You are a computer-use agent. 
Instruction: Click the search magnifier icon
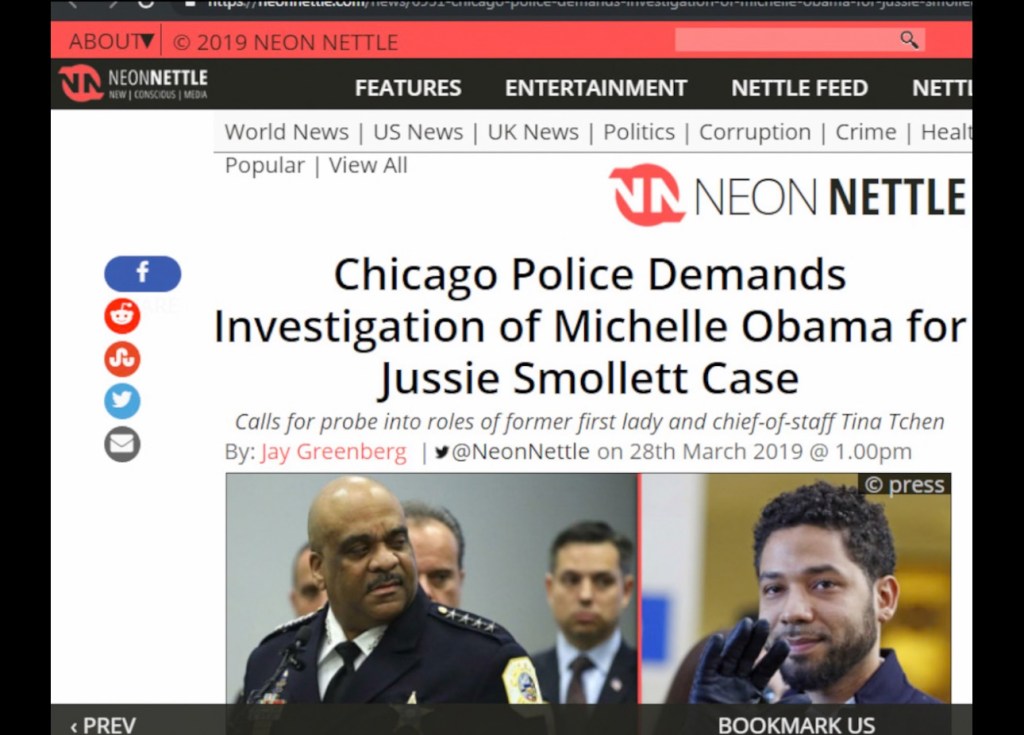909,40
